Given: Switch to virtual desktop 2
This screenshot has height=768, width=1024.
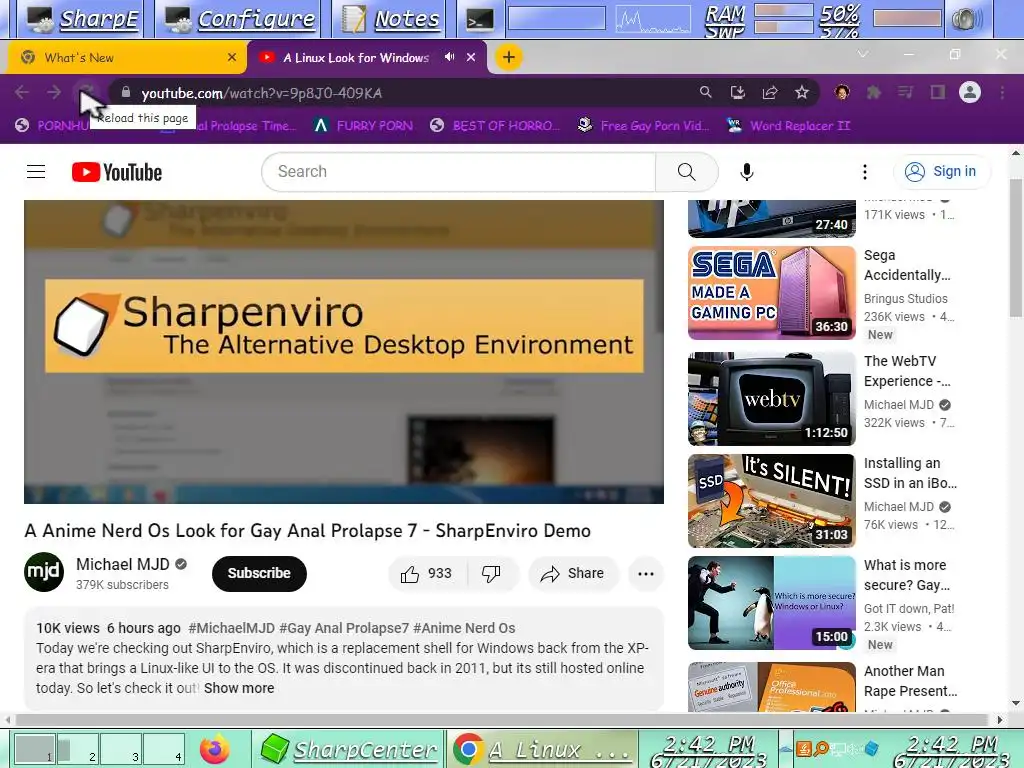Looking at the screenshot, I should tap(78, 749).
